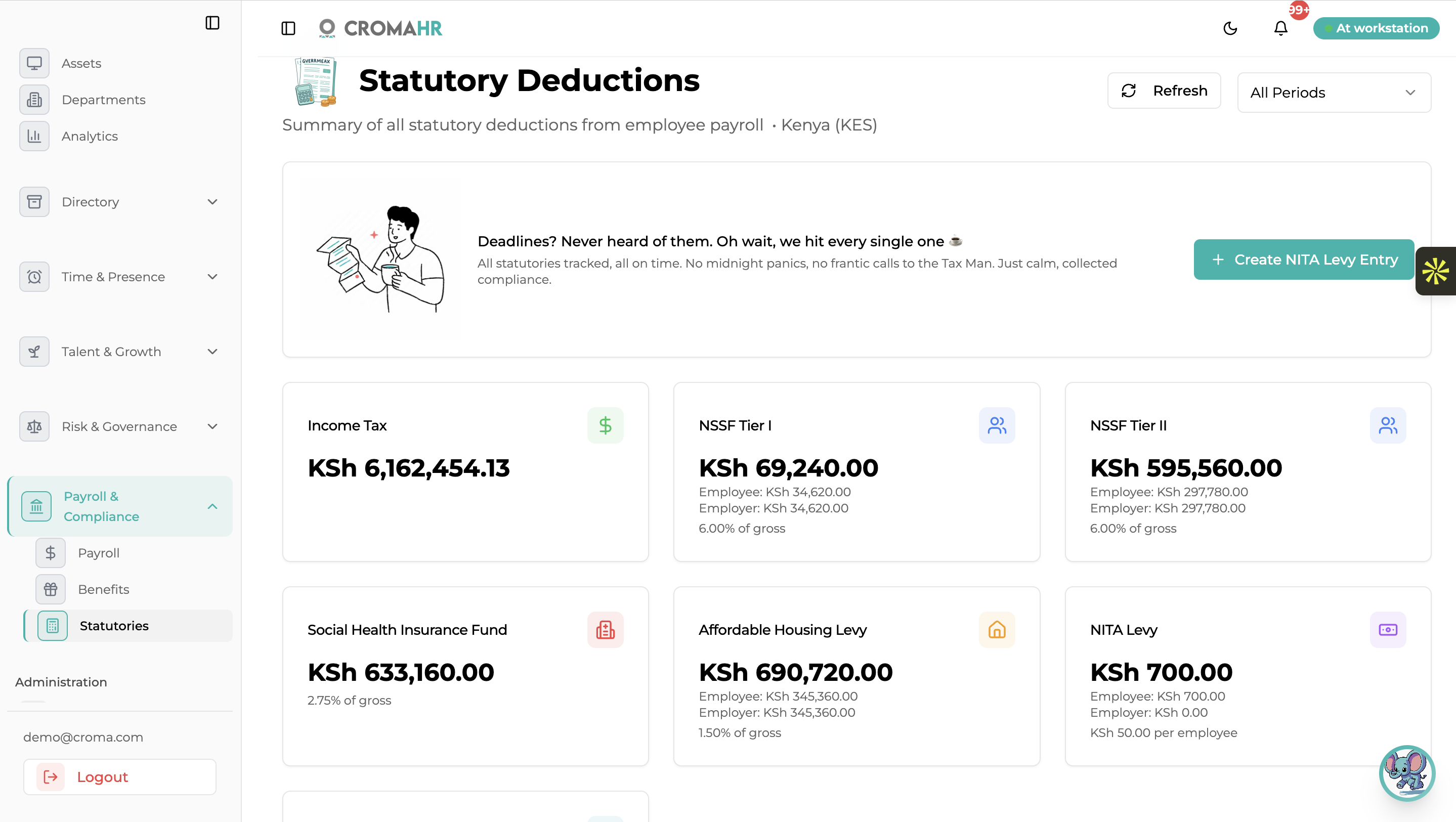This screenshot has height=822, width=1456.
Task: Click 'KSh 50.00 per employee' text
Action: (1163, 732)
